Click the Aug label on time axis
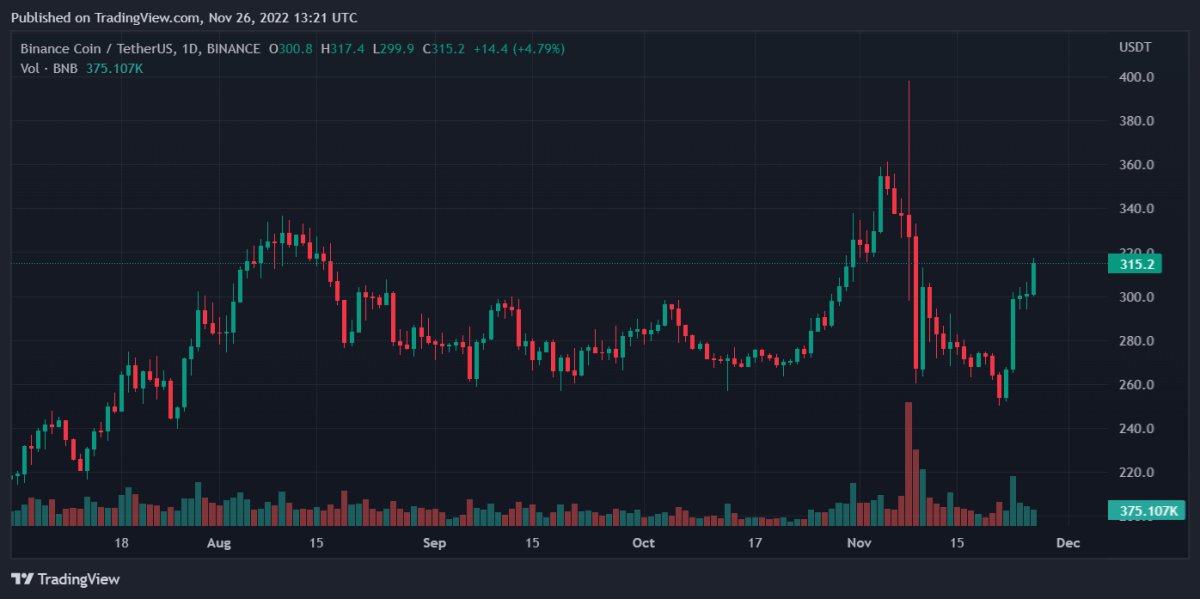 [x=219, y=543]
